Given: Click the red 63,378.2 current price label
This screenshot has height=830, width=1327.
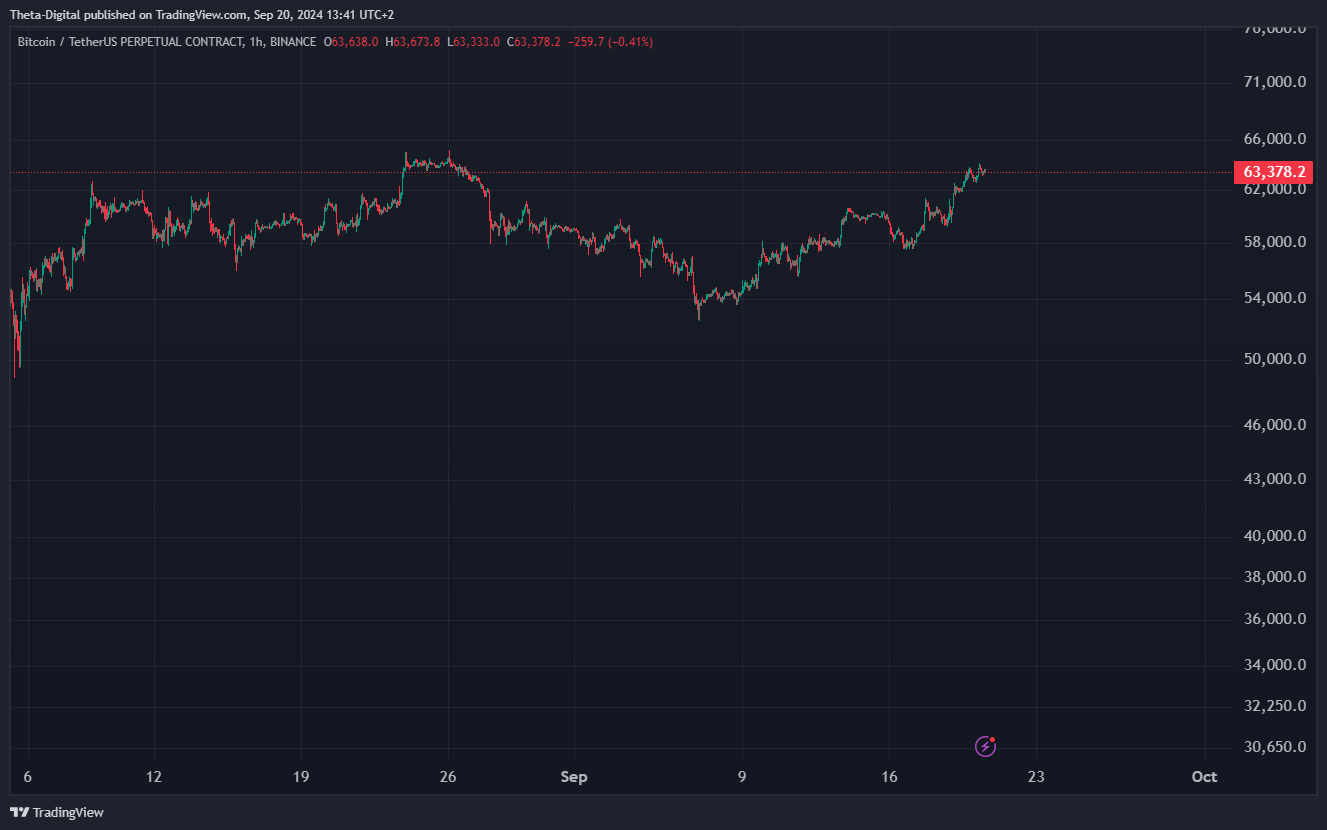Looking at the screenshot, I should click(x=1275, y=172).
